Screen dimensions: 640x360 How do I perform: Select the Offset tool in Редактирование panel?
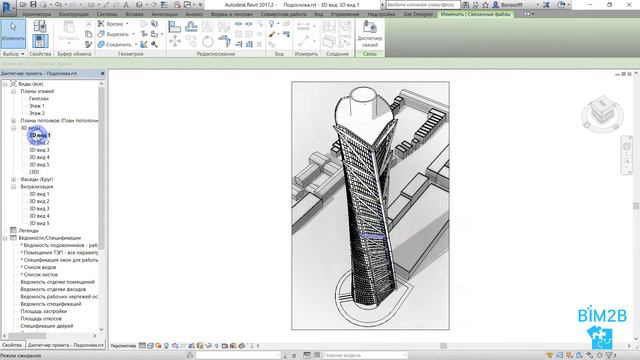click(x=191, y=27)
